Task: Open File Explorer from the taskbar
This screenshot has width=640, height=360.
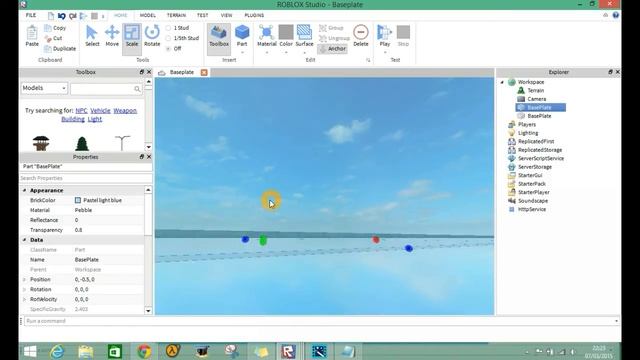Action: click(86, 351)
